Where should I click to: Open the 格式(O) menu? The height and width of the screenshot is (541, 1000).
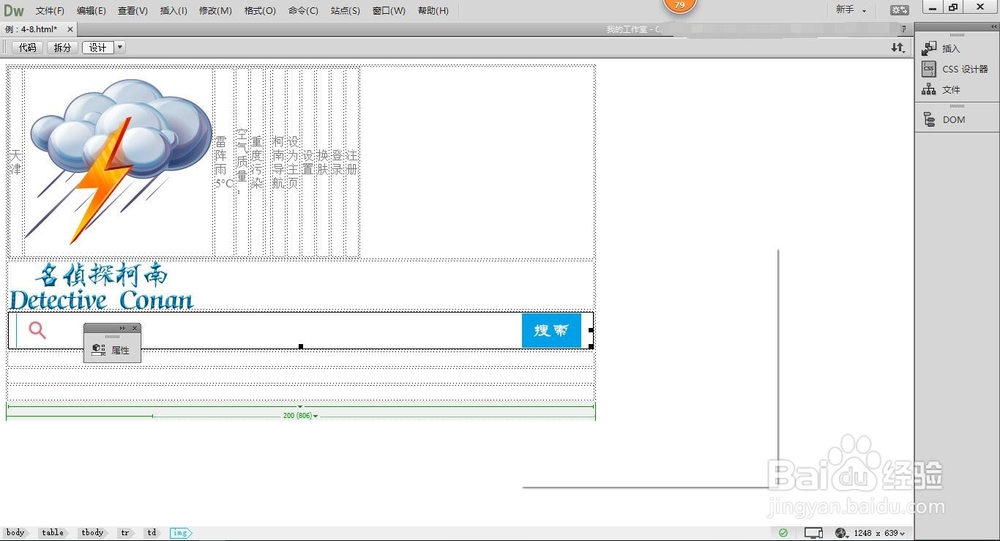tap(260, 10)
